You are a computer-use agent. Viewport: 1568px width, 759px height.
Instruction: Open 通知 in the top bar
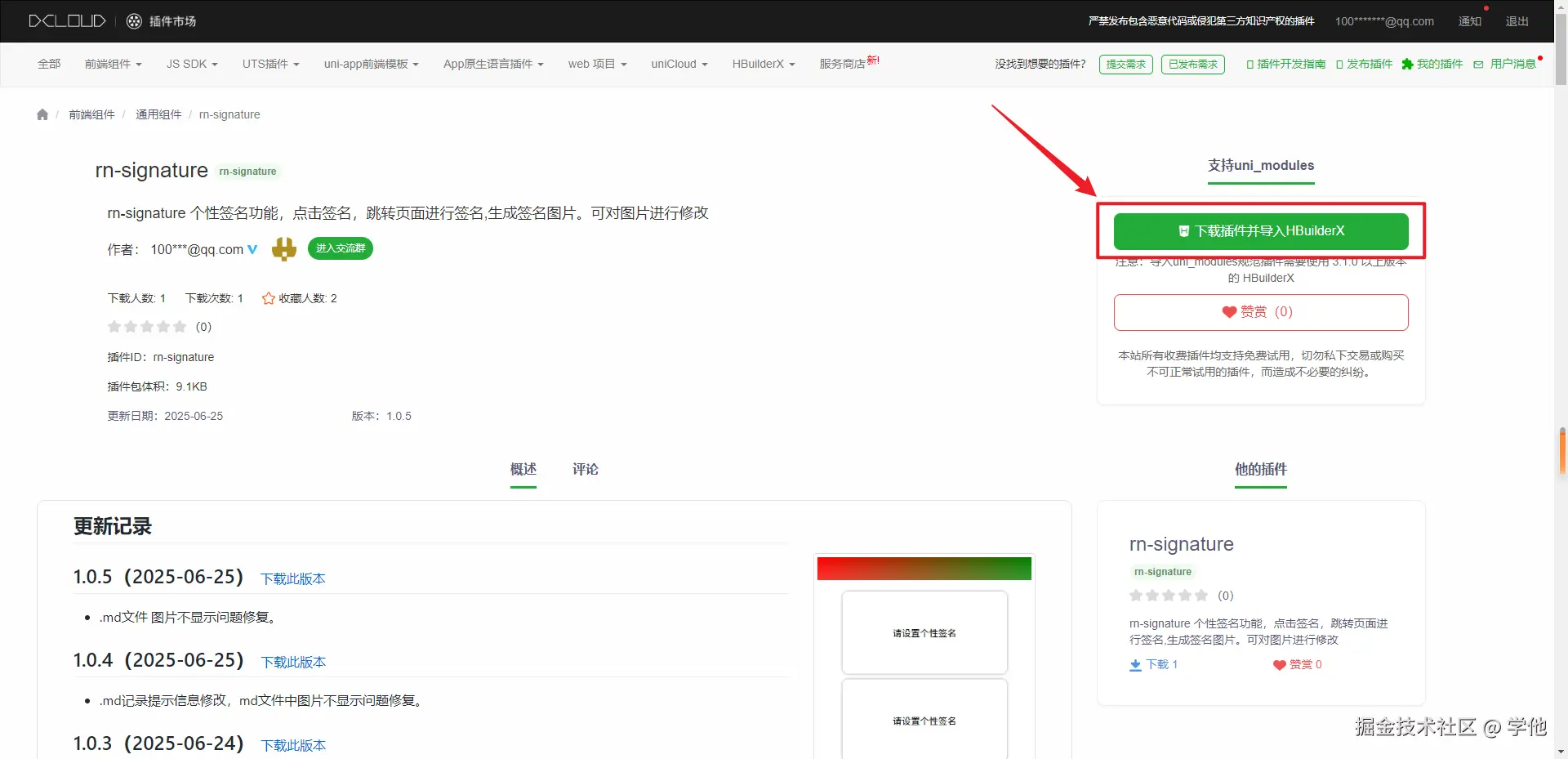[1470, 21]
